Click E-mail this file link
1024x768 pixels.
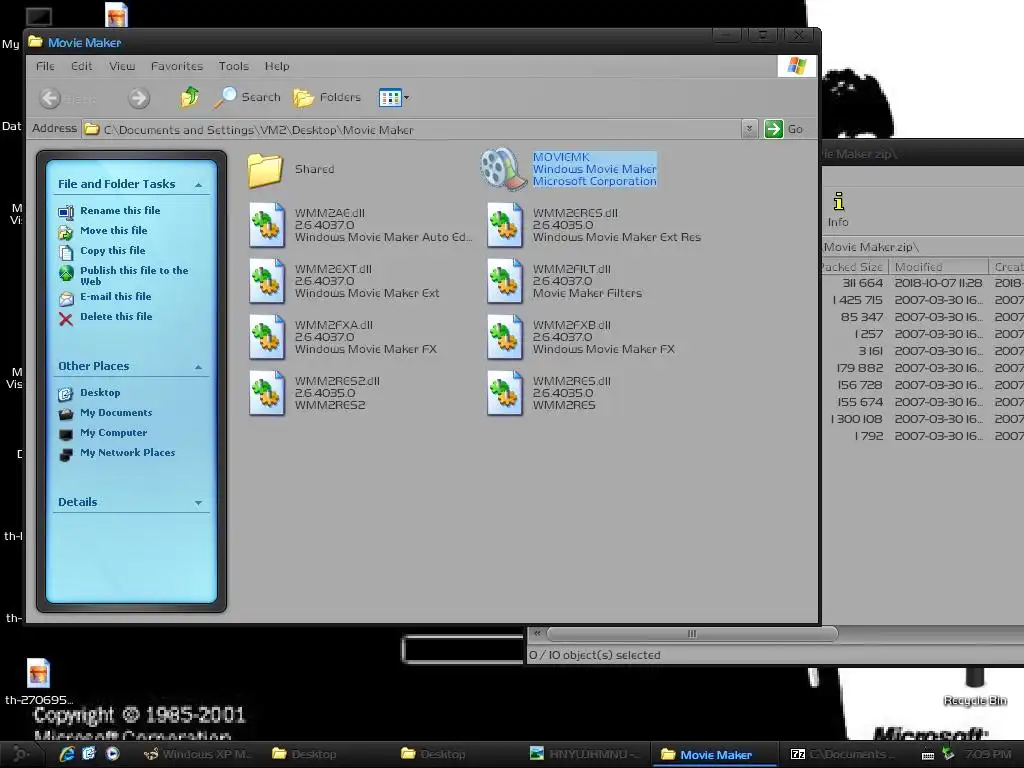point(116,296)
